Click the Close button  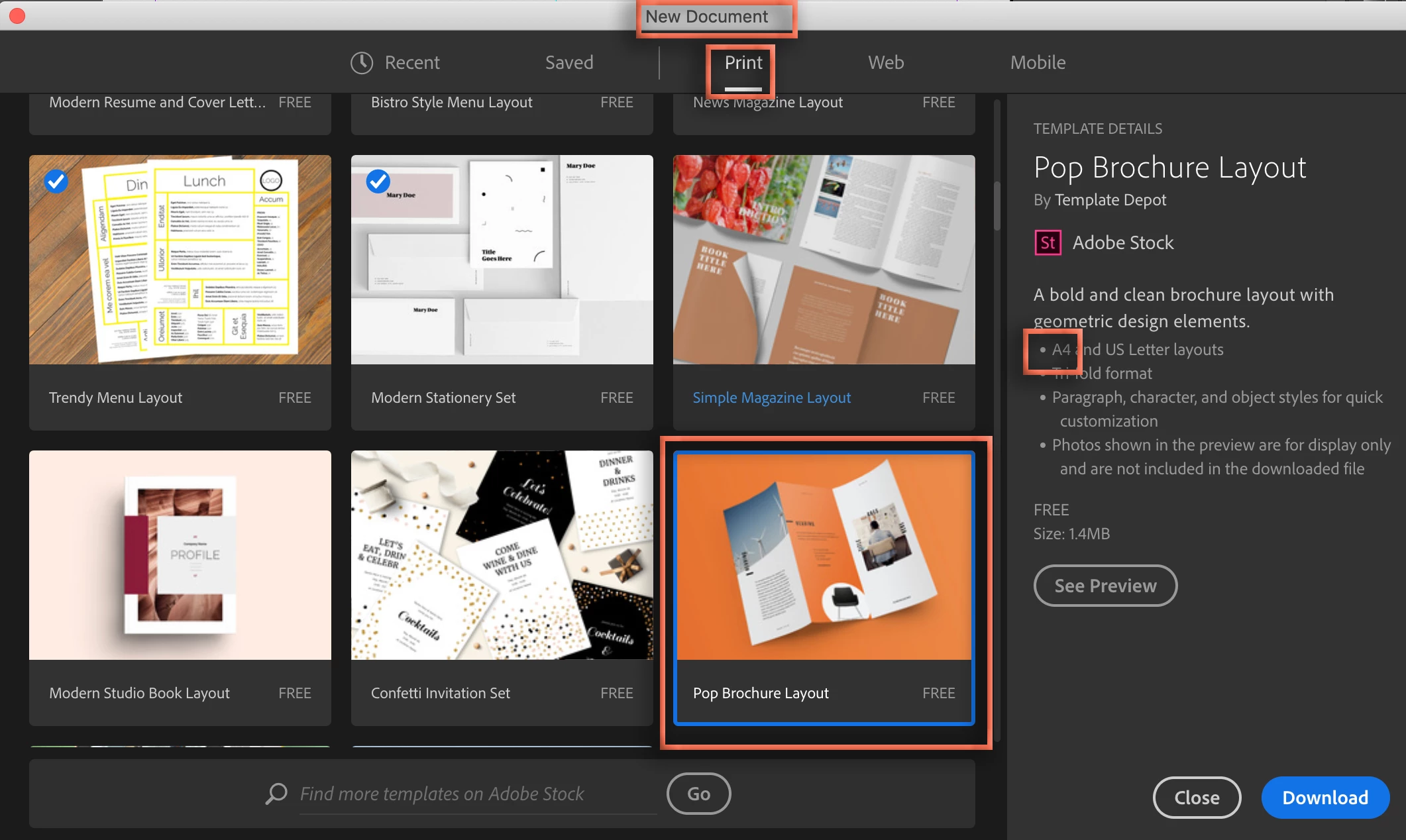click(x=1196, y=798)
